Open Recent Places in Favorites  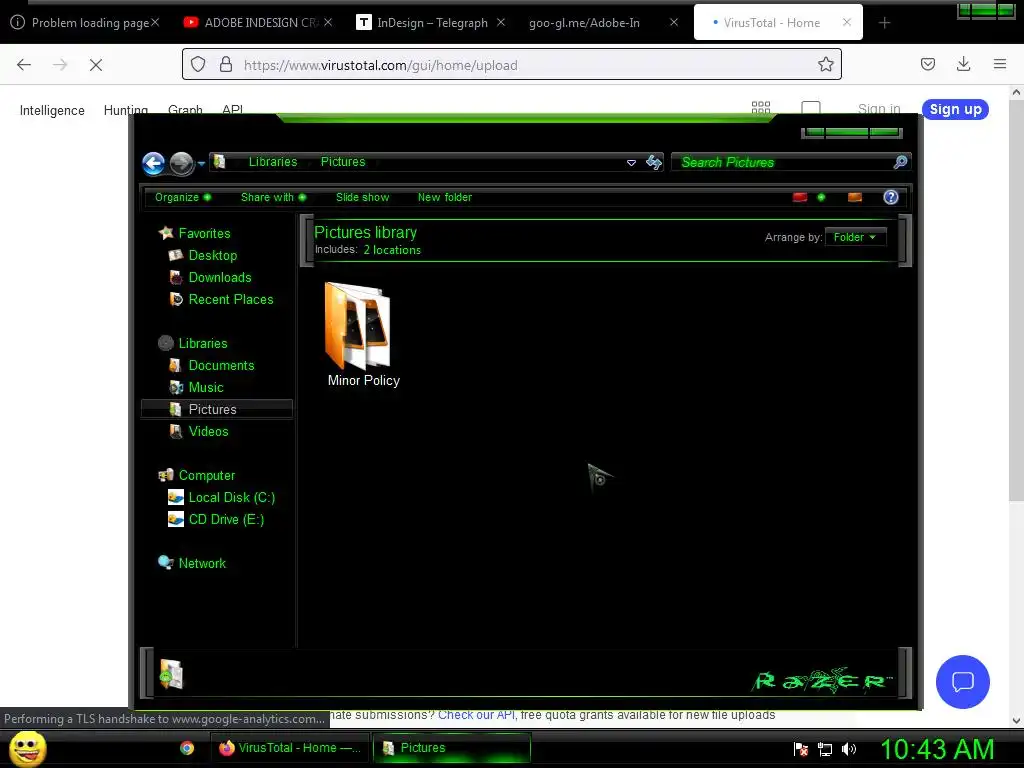pyautogui.click(x=231, y=300)
